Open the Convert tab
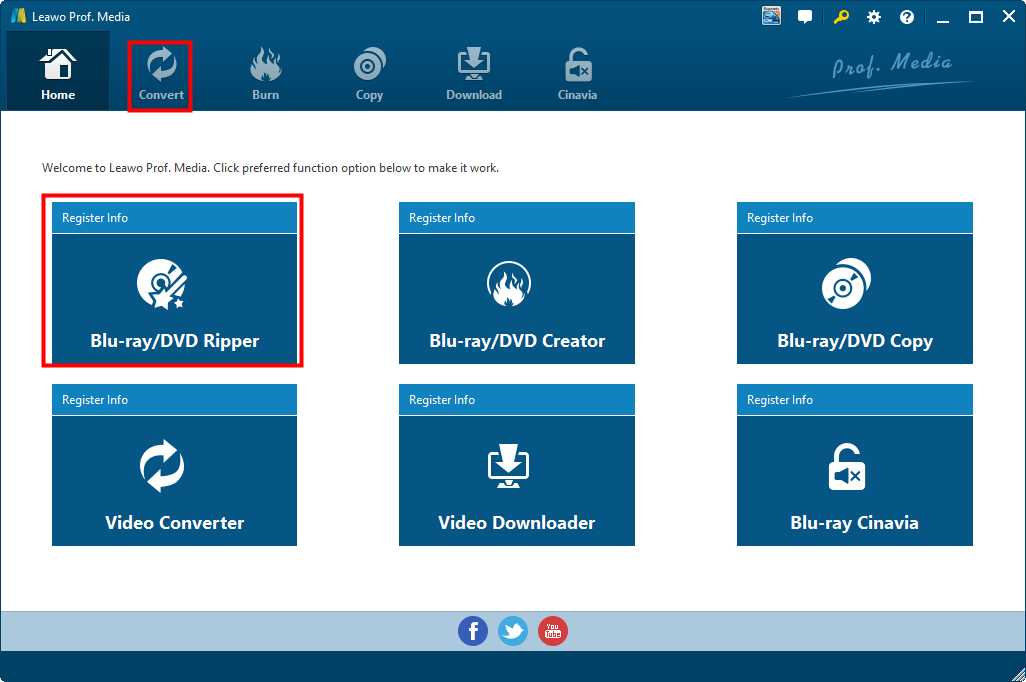This screenshot has height=682, width=1026. tap(161, 75)
